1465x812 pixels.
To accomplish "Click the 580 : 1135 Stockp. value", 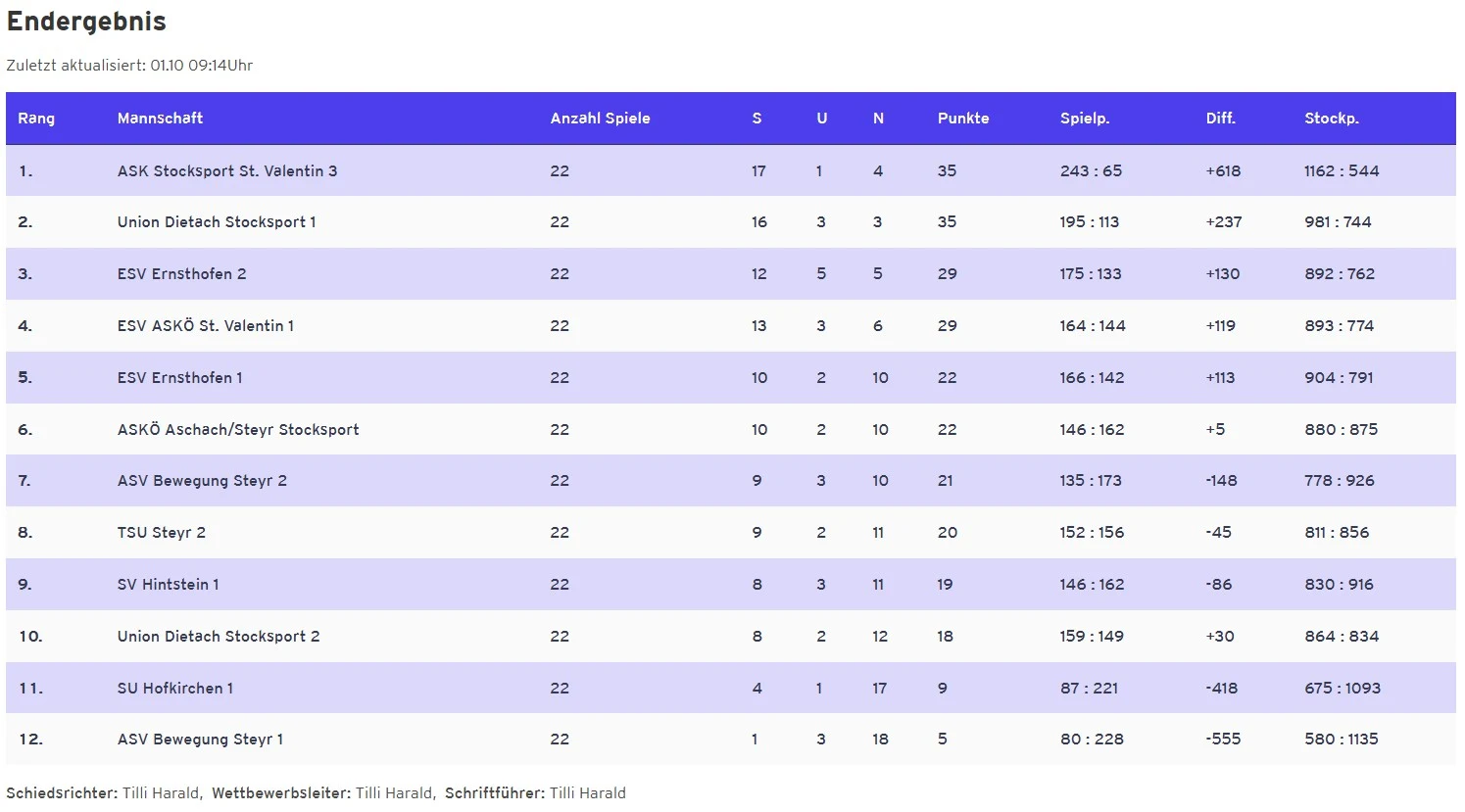I will pyautogui.click(x=1342, y=740).
